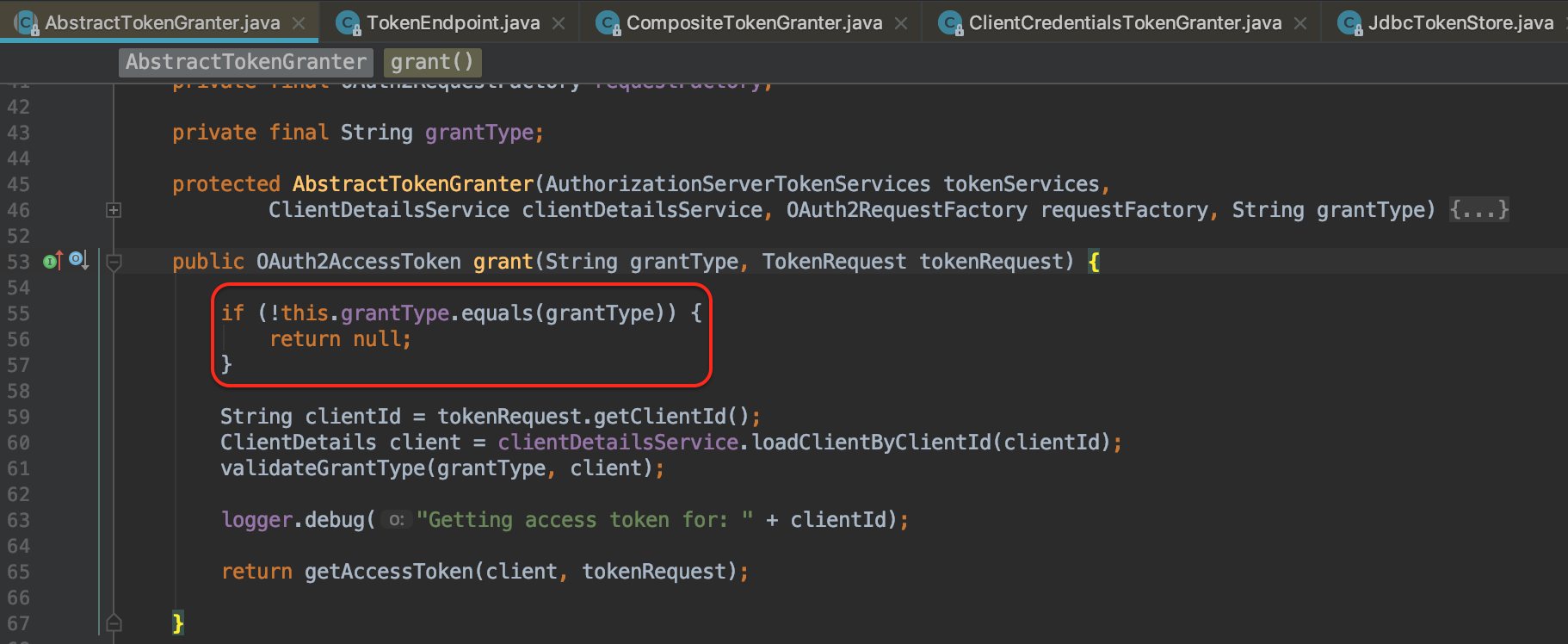Collapse the grant method at line 53
Screen dimensions: 1568x644
click(x=114, y=263)
